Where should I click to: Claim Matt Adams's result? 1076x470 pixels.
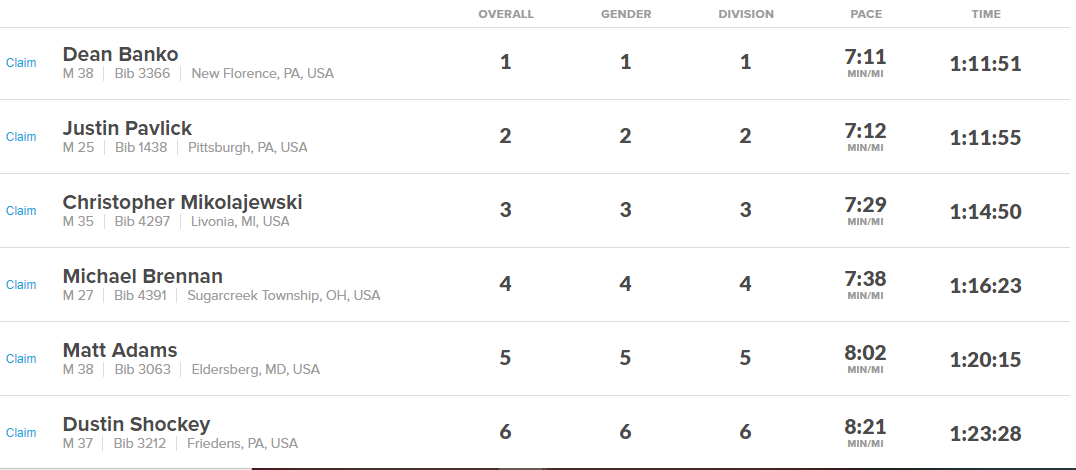21,359
